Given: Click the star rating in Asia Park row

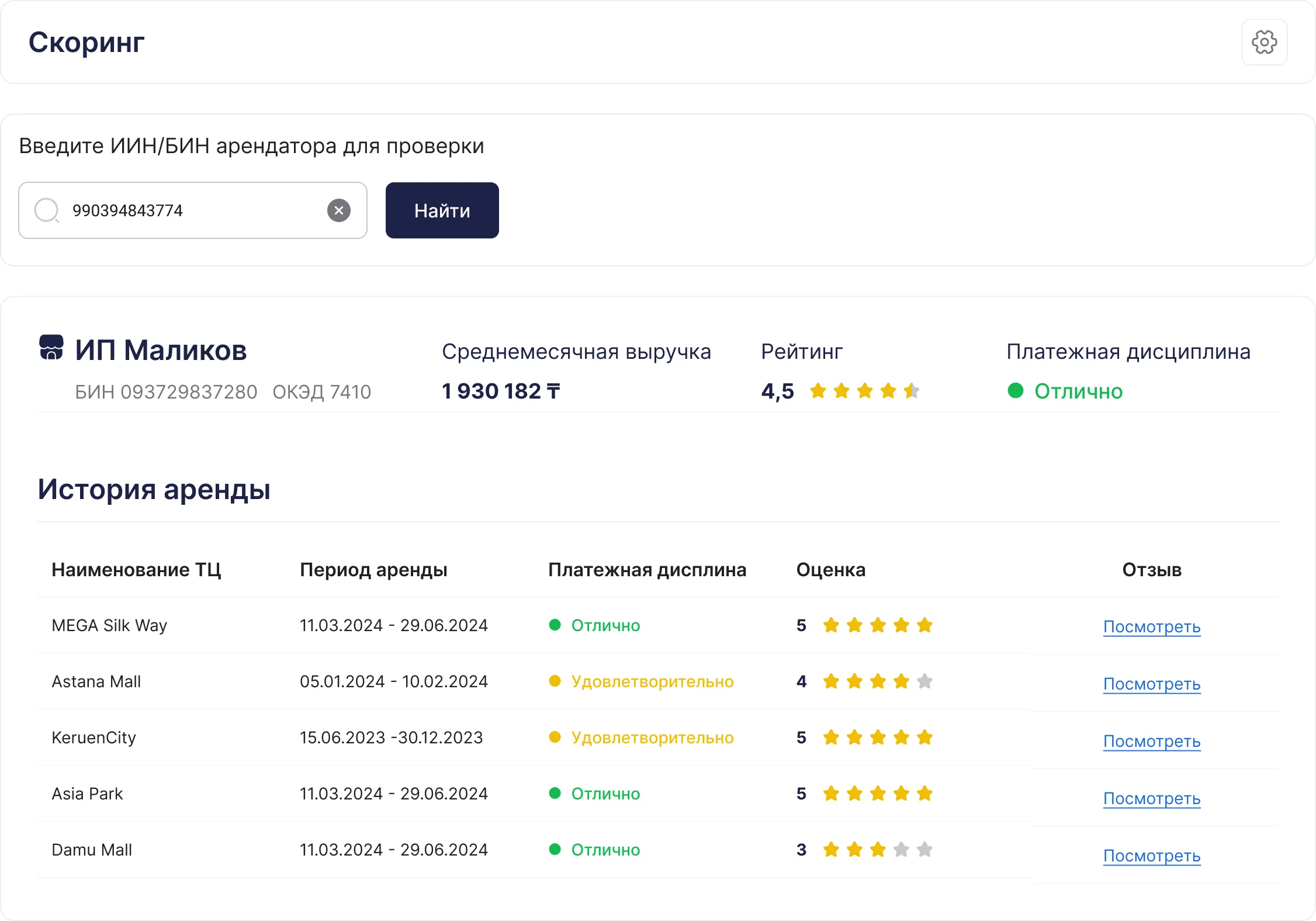Looking at the screenshot, I should (x=878, y=794).
